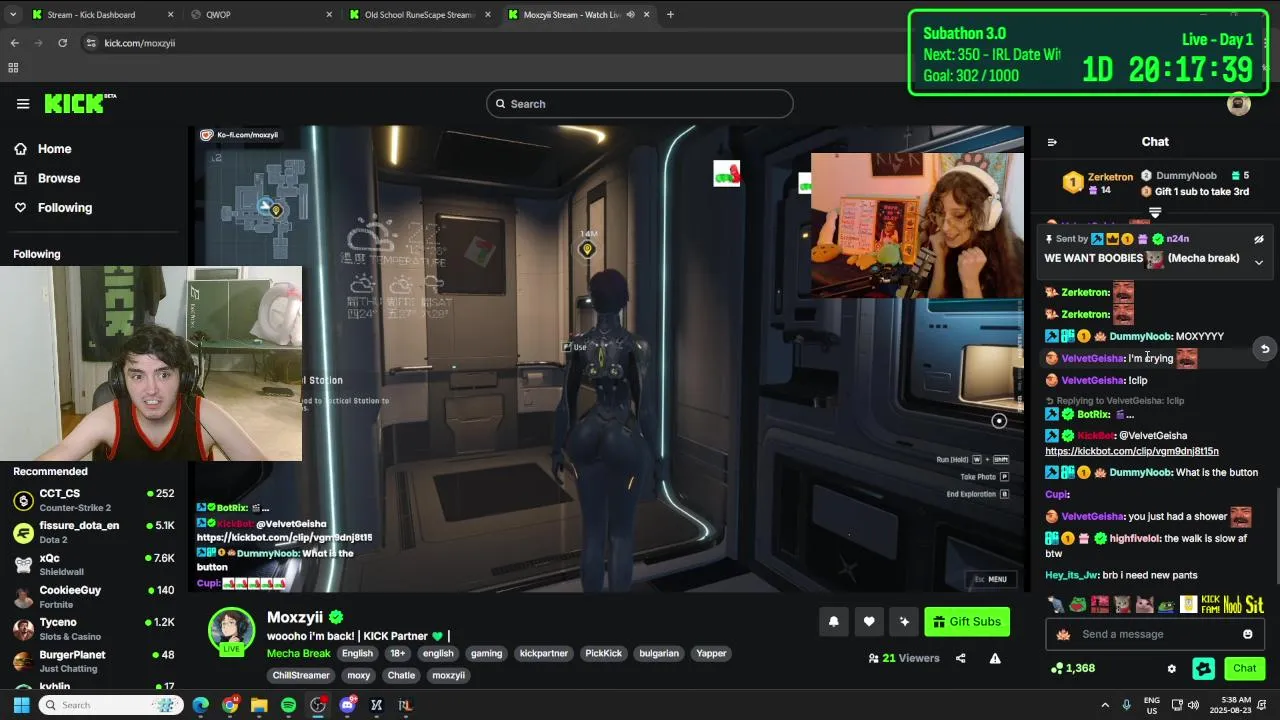Send message with Chat button
1280x720 pixels.
click(x=1244, y=668)
